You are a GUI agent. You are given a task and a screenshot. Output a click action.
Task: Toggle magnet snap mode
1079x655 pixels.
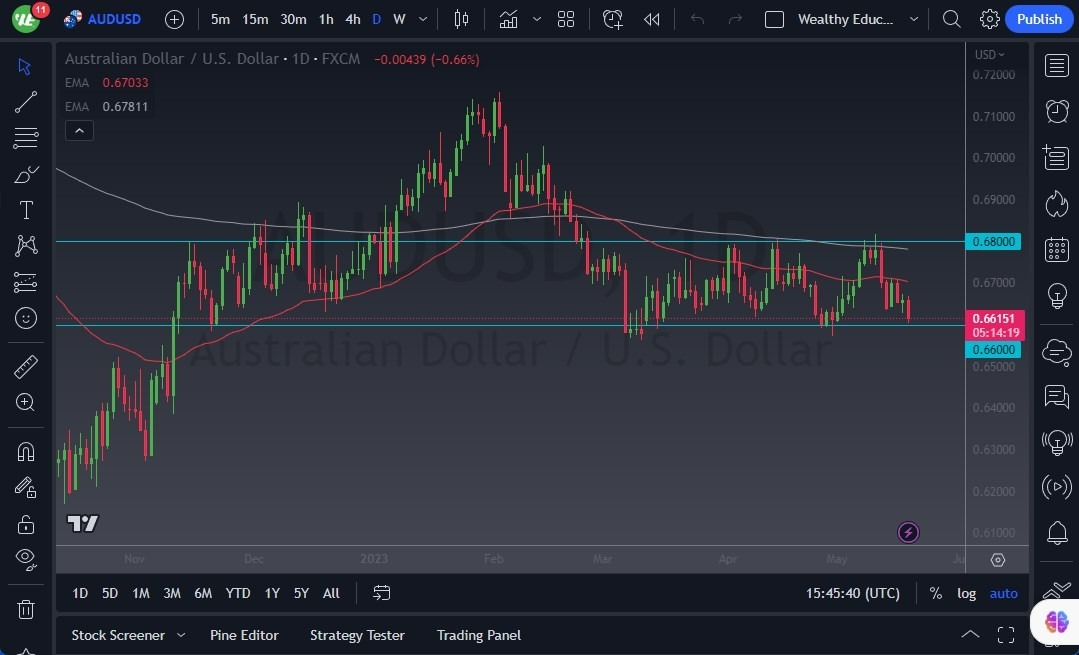point(26,451)
